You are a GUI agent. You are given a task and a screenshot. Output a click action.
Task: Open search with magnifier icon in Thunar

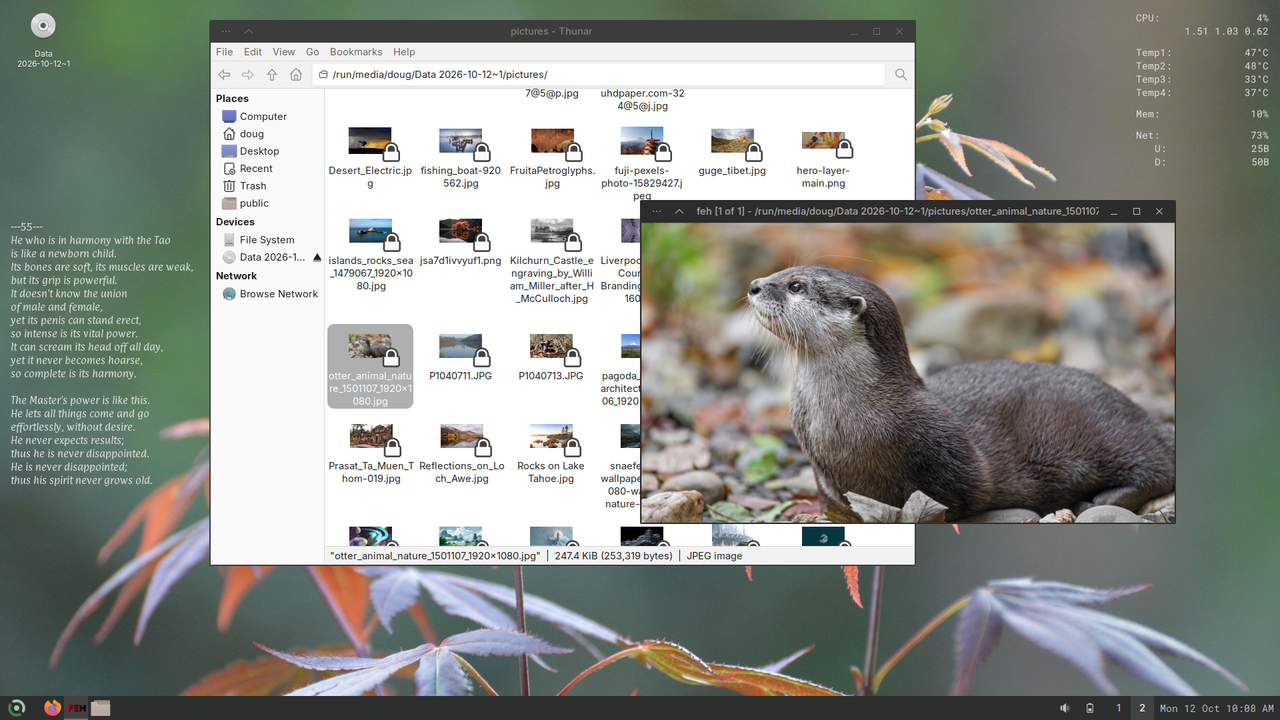coord(901,75)
